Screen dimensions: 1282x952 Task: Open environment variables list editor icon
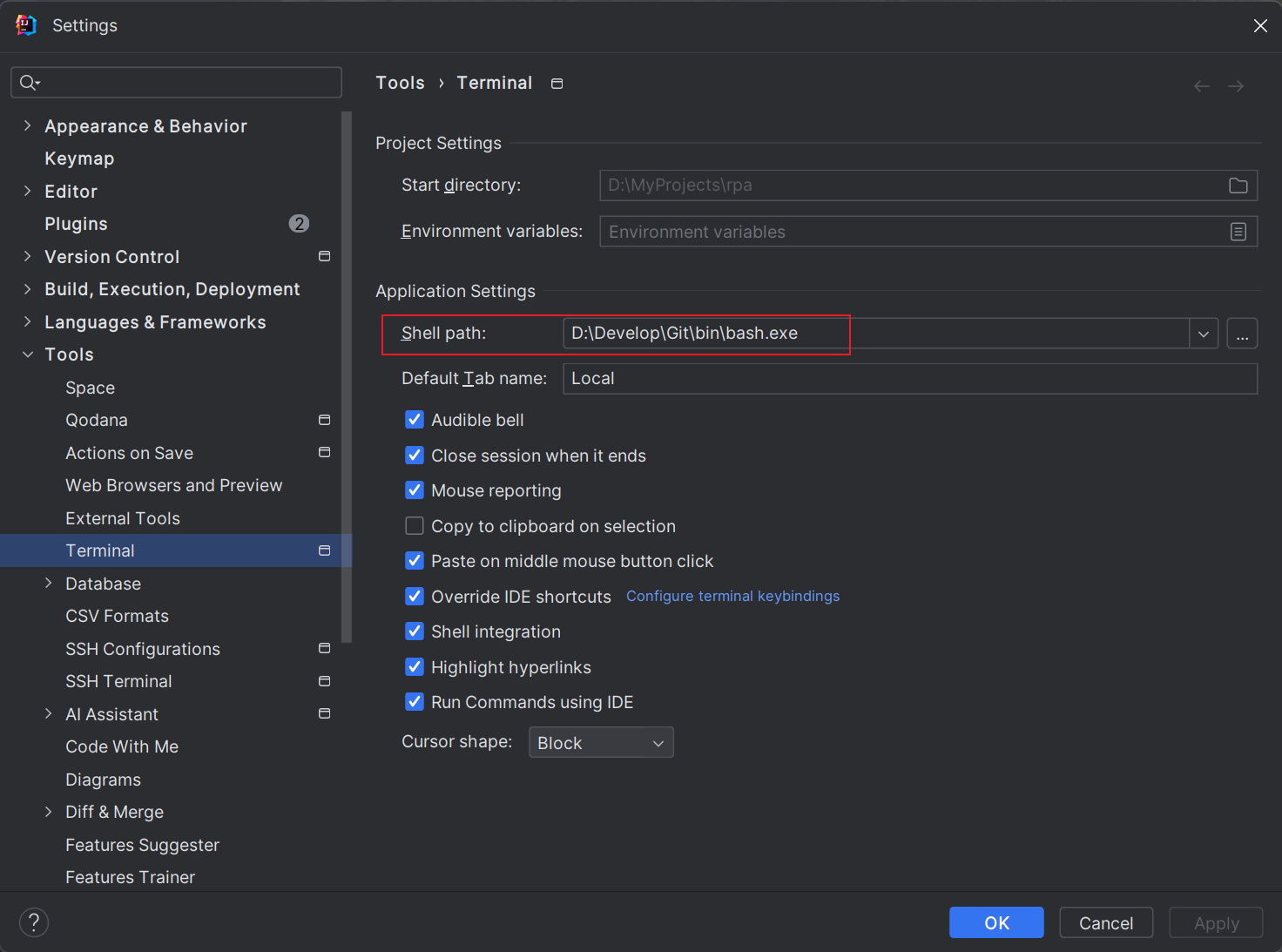[x=1238, y=232]
